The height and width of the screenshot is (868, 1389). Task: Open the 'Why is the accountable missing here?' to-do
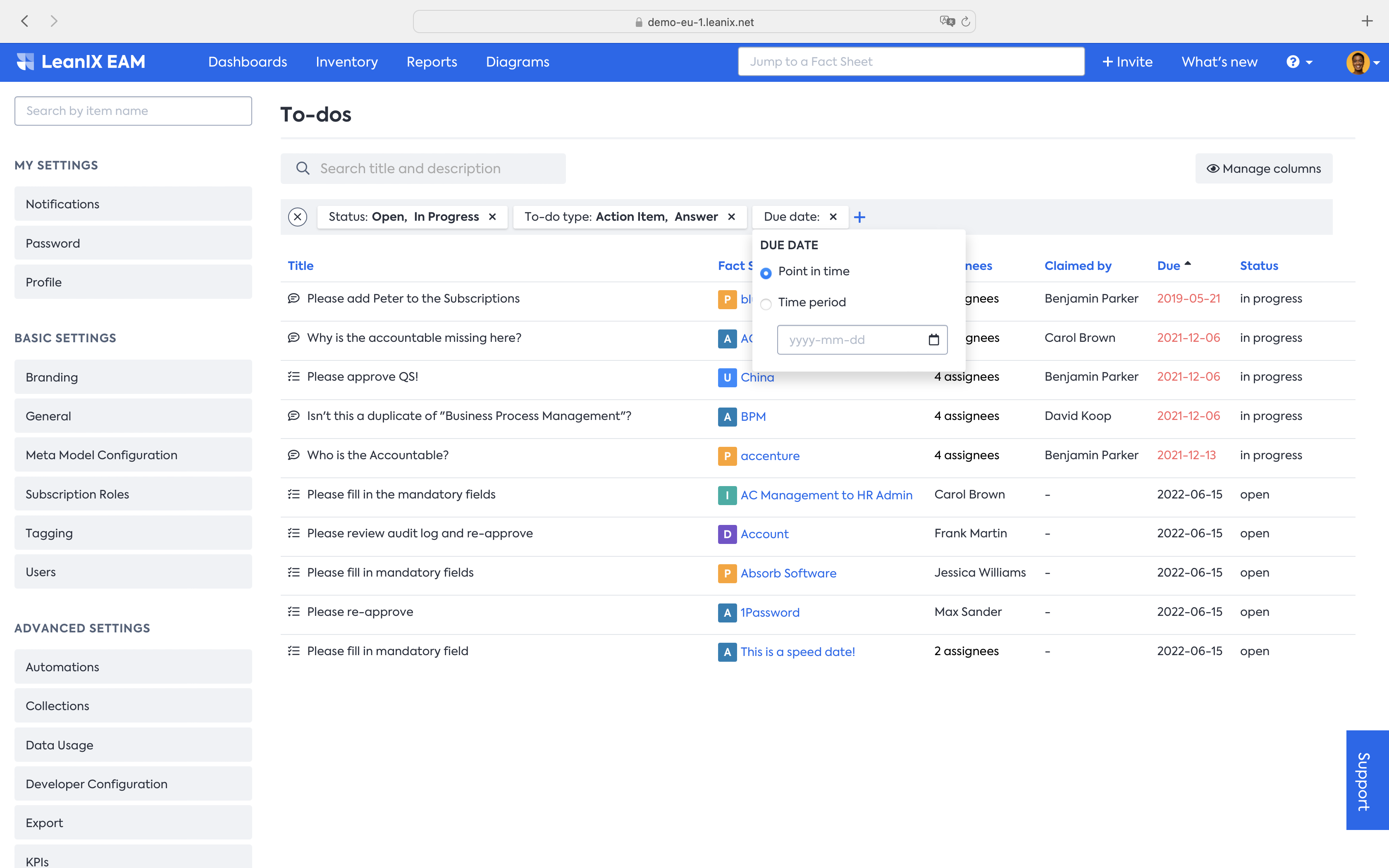tap(414, 338)
